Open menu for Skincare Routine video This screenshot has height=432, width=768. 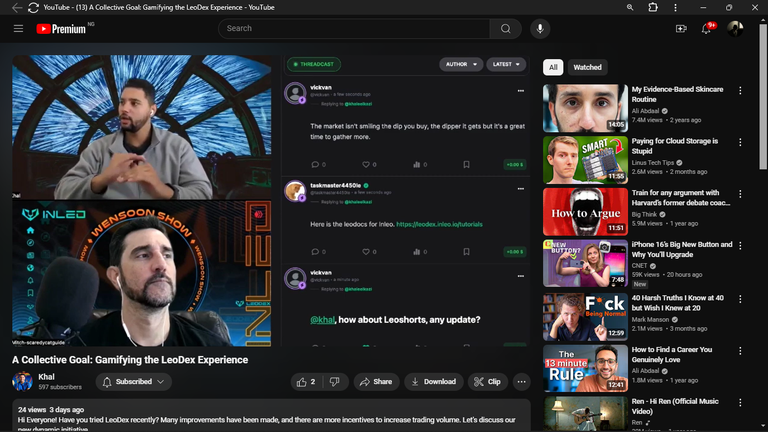click(740, 91)
